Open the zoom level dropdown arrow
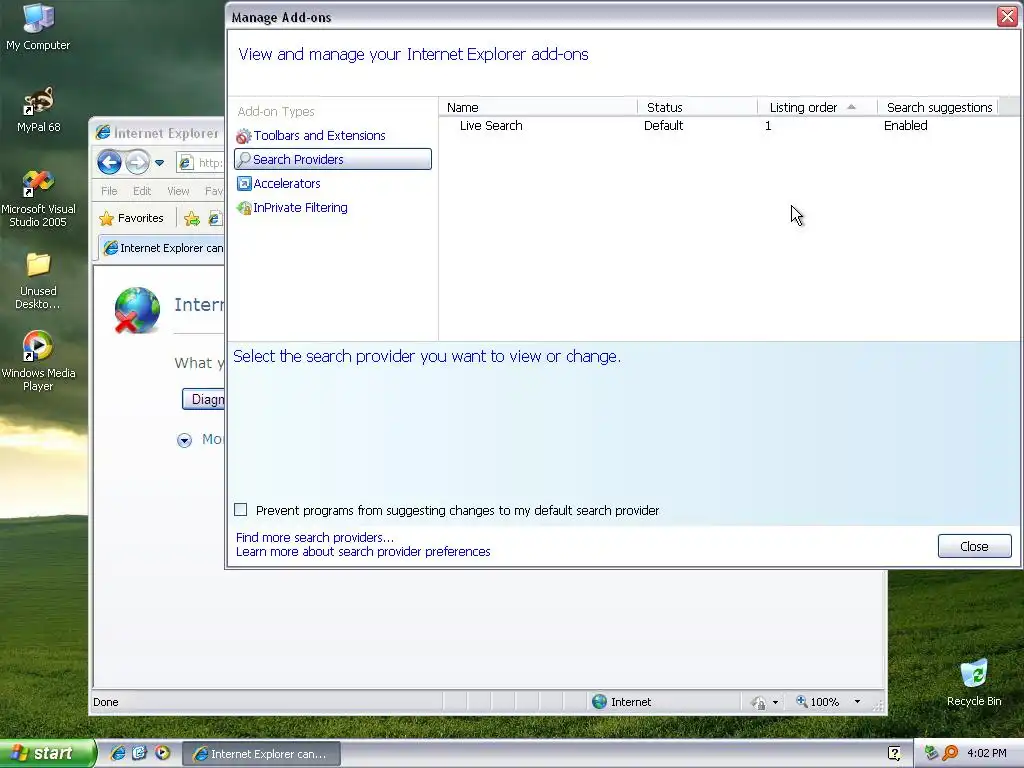Image resolution: width=1024 pixels, height=768 pixels. [x=857, y=702]
